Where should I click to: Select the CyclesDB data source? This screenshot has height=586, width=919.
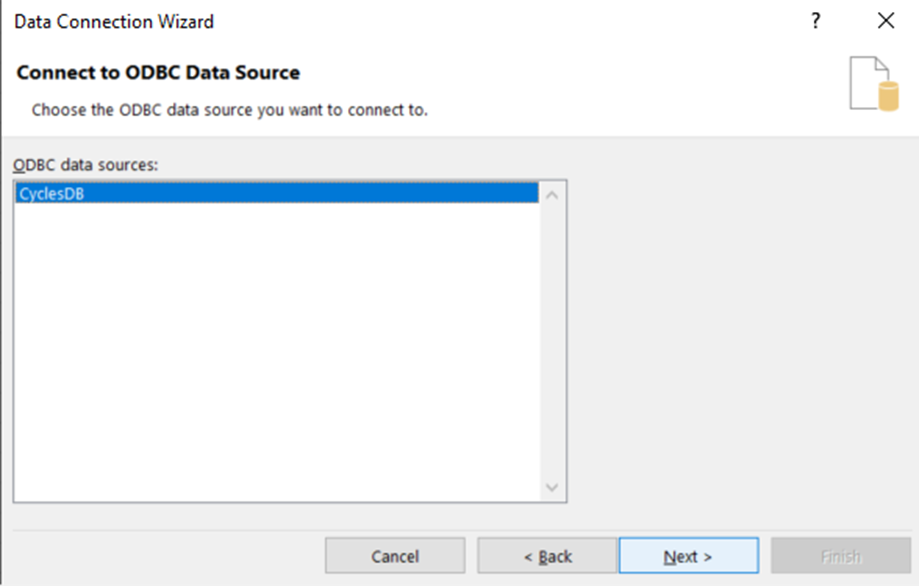(x=277, y=193)
